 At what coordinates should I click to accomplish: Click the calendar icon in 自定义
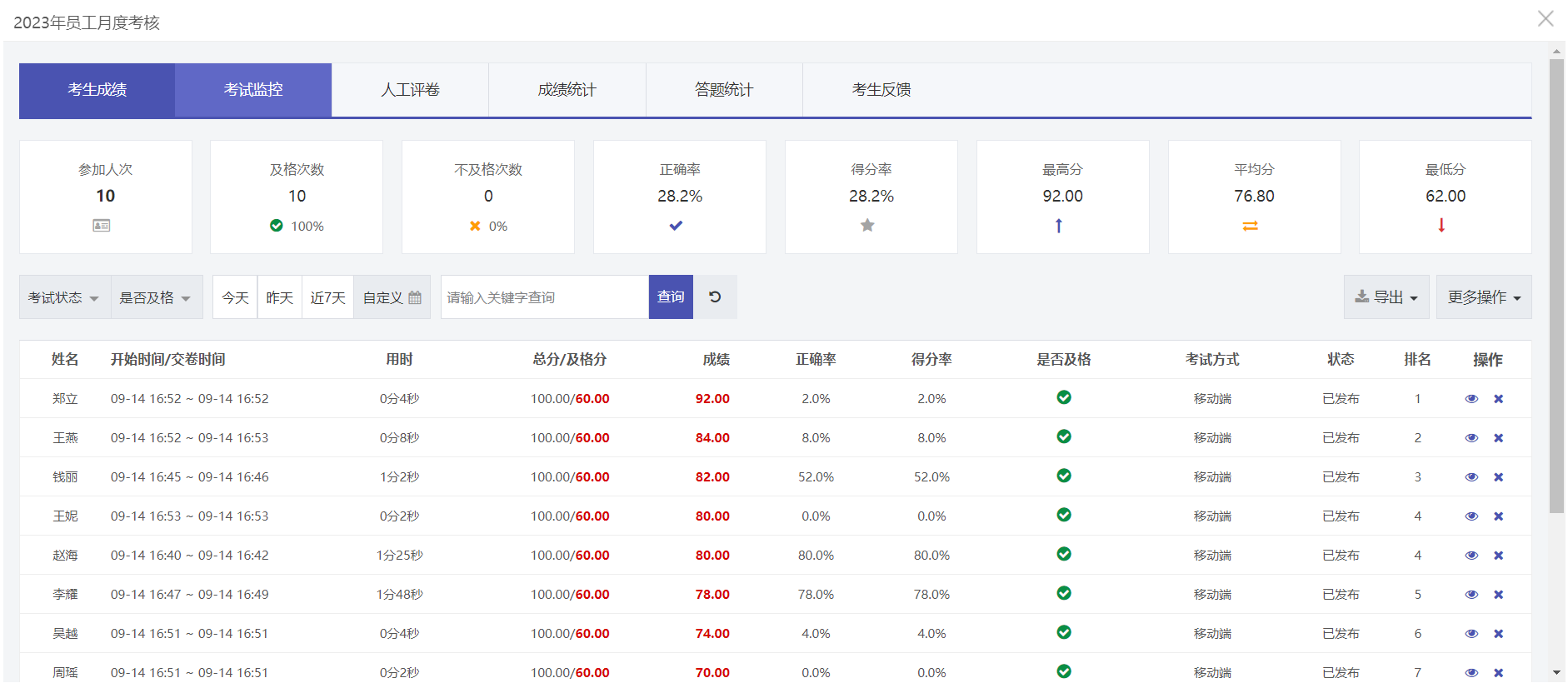[415, 297]
